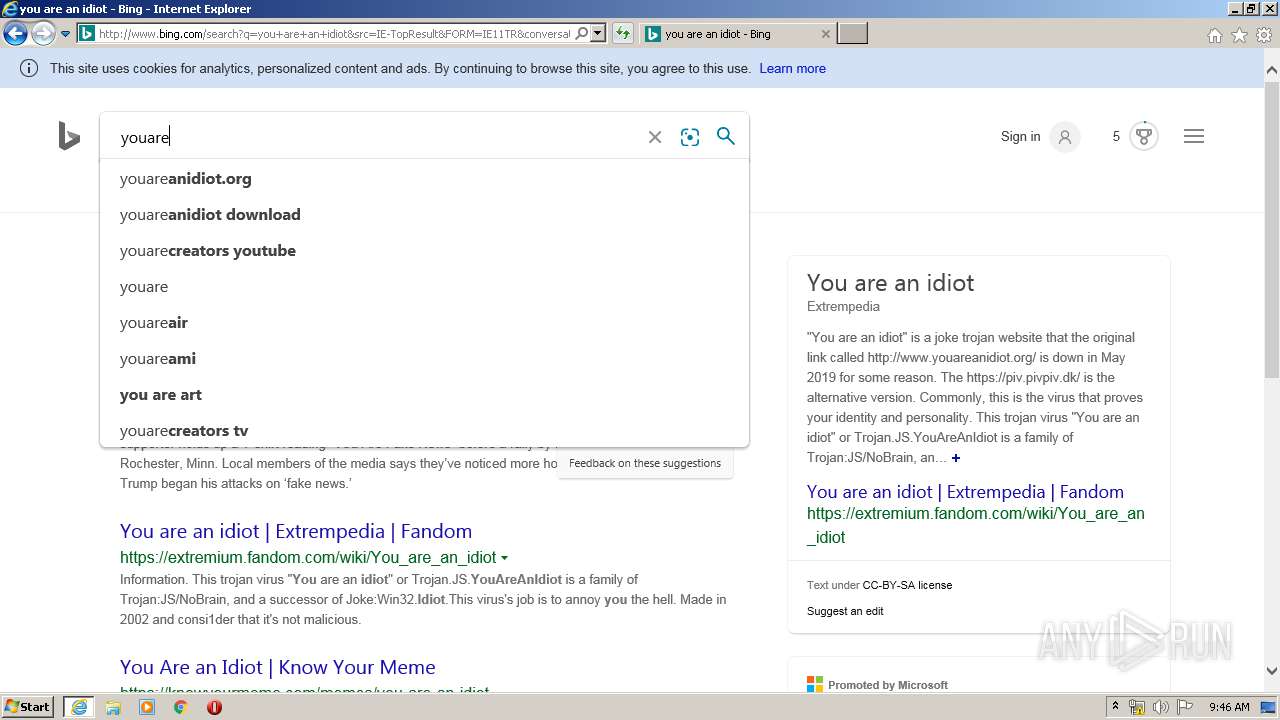Click the vertical scrollbar thumb
The image size is (1280, 720).
(x=1272, y=230)
